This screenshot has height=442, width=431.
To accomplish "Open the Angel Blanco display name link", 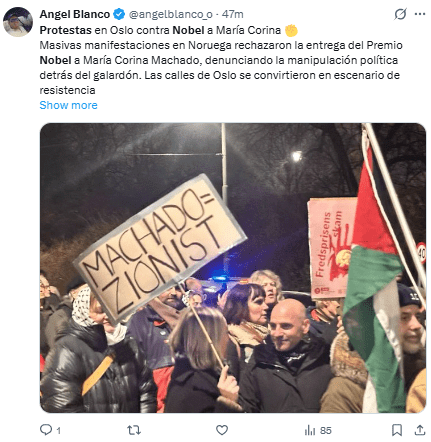I will click(75, 14).
